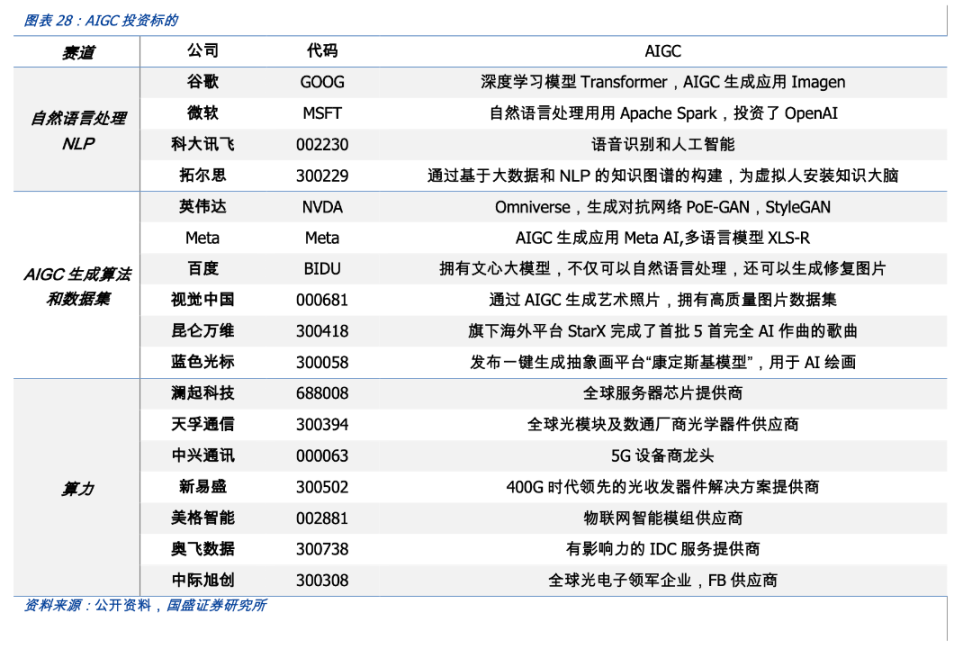
Task: Select stock code '300308'
Action: point(322,581)
